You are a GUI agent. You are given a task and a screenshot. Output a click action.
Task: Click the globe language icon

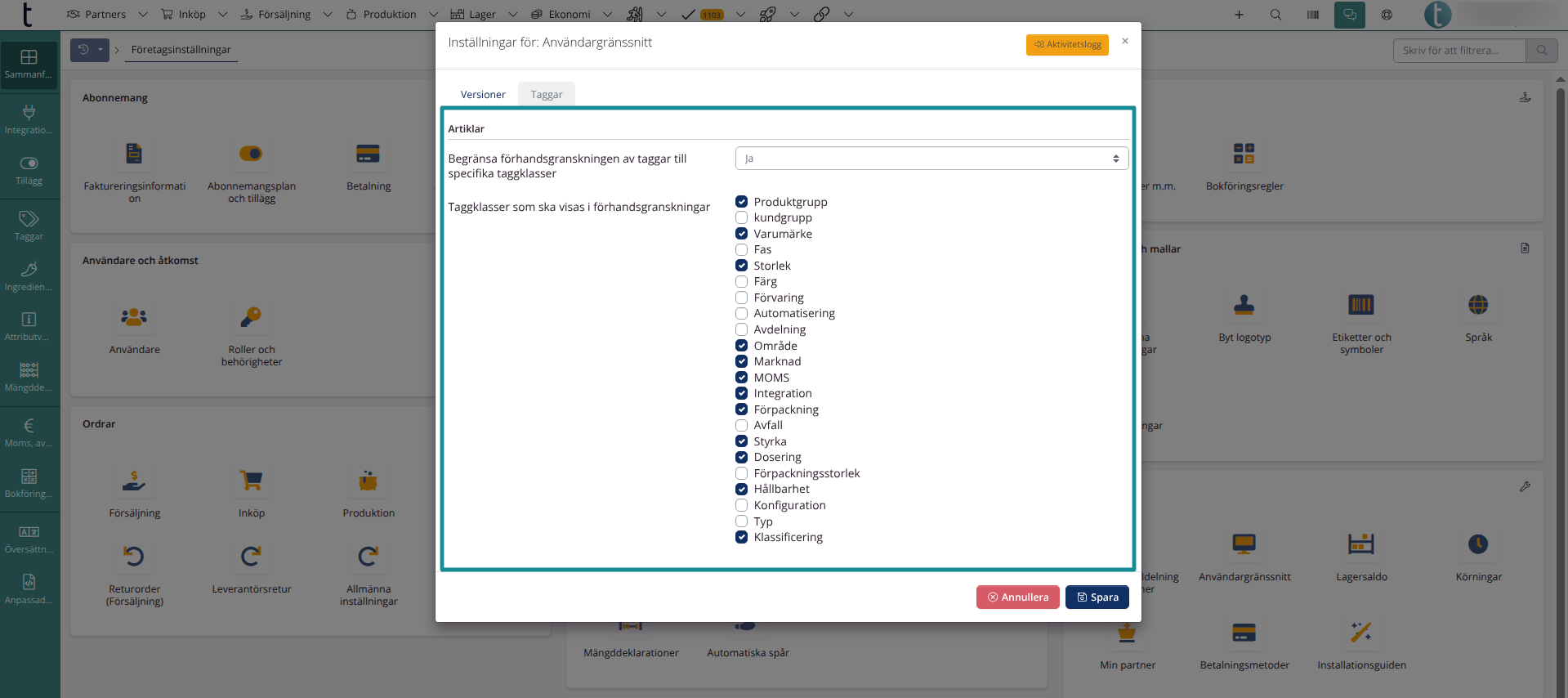tap(1387, 15)
